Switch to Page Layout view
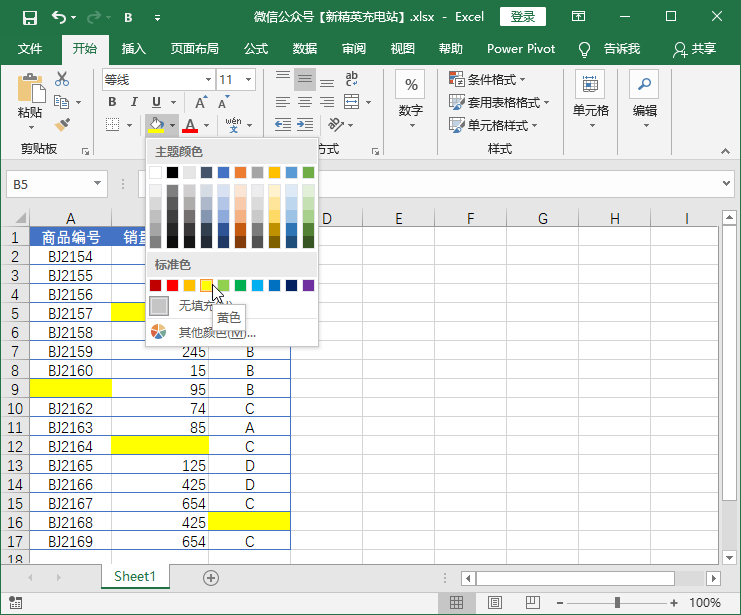This screenshot has width=741, height=615. point(495,603)
